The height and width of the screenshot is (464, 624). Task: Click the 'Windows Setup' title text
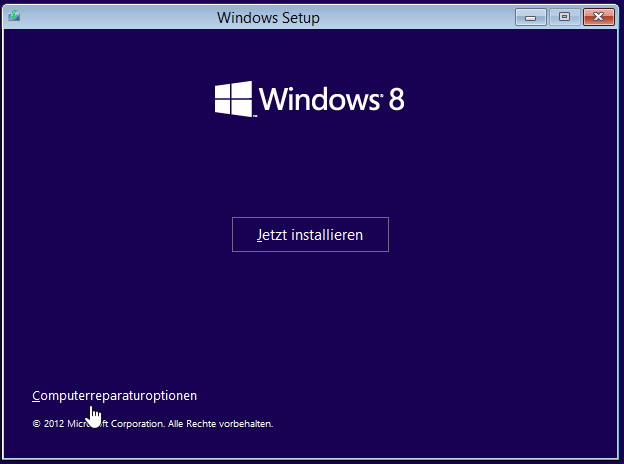click(x=268, y=18)
